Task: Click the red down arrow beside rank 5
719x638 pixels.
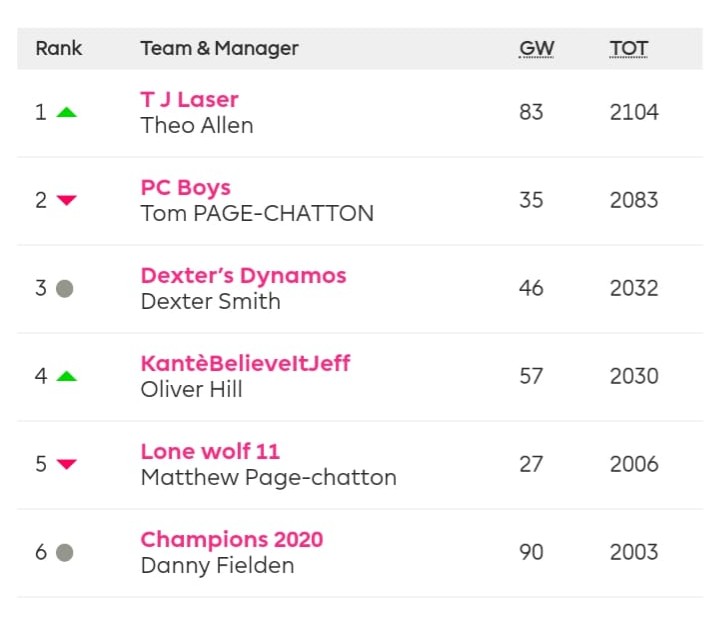Action: click(66, 464)
